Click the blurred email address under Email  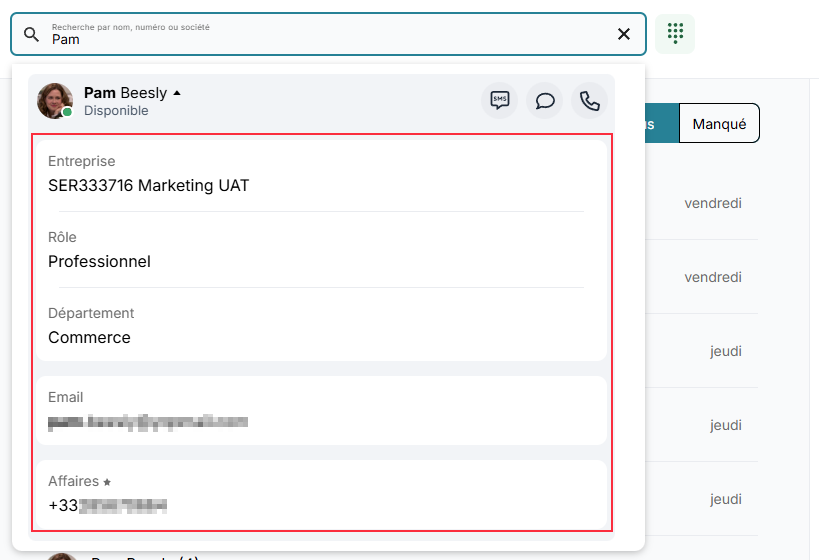148,421
